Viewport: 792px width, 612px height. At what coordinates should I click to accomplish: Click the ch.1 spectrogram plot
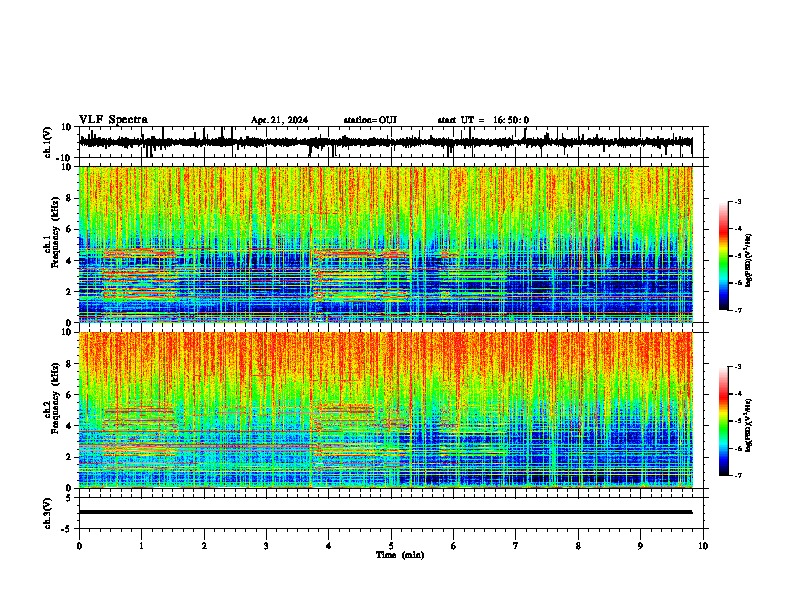(386, 244)
